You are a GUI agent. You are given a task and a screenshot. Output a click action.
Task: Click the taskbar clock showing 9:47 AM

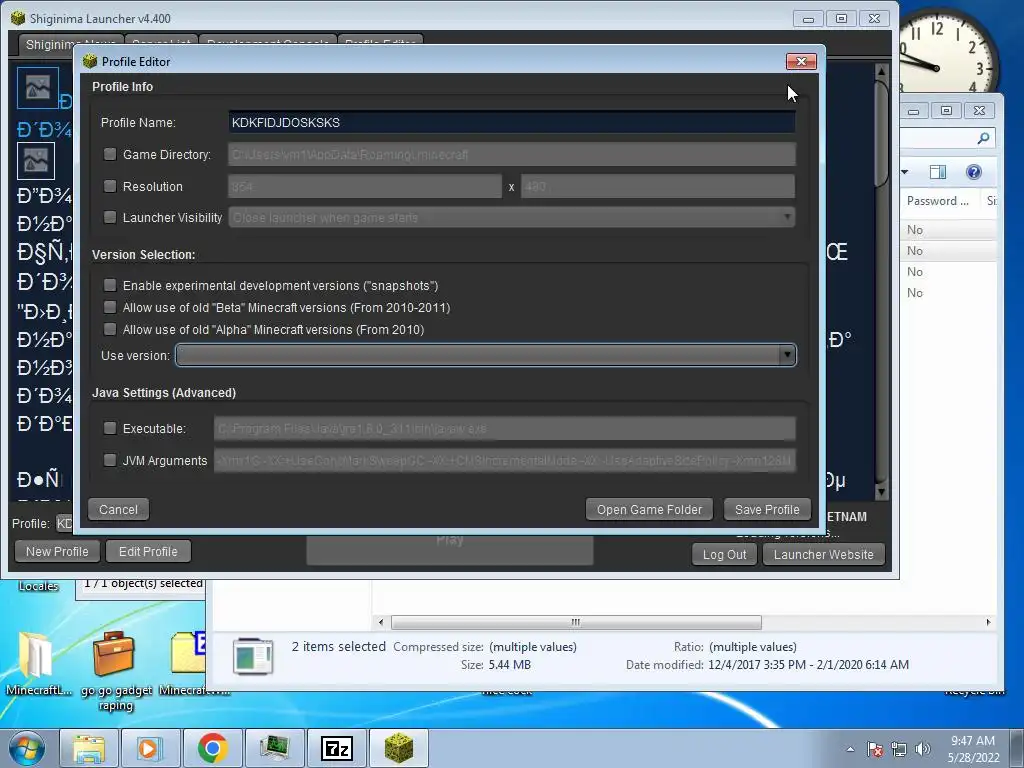point(973,749)
